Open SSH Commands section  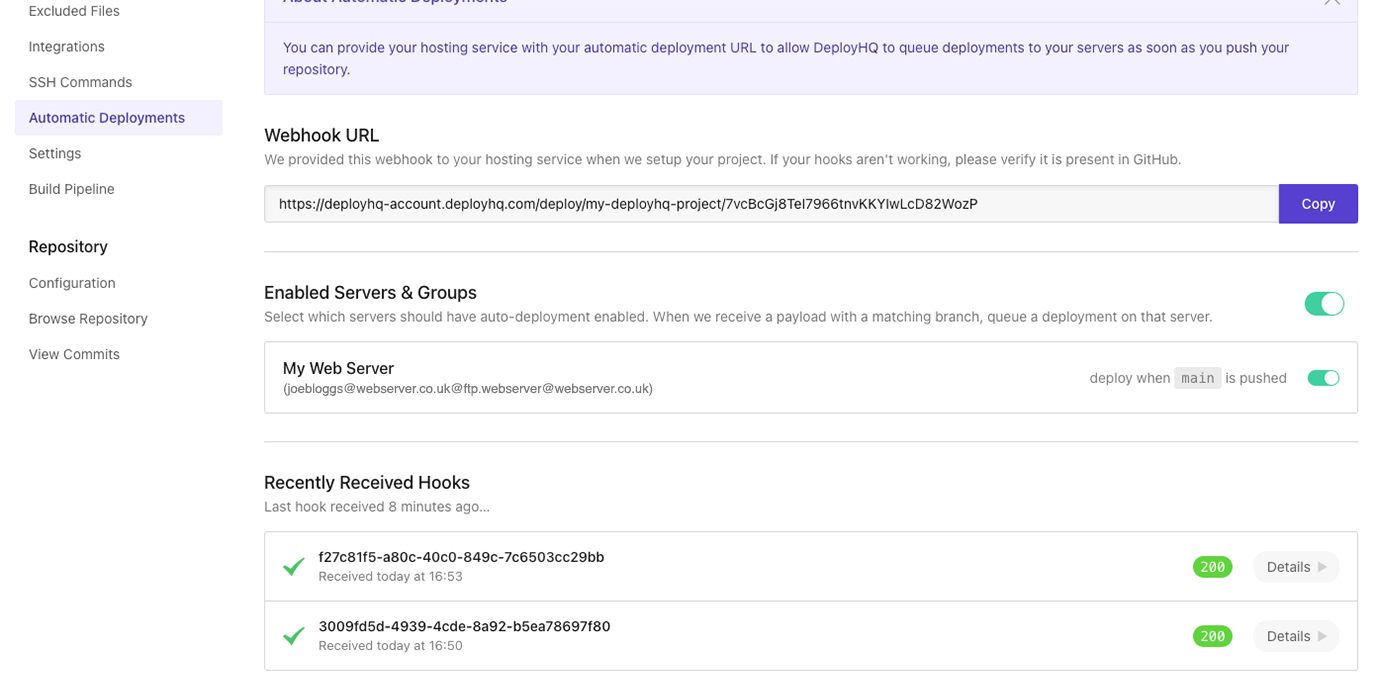point(80,82)
